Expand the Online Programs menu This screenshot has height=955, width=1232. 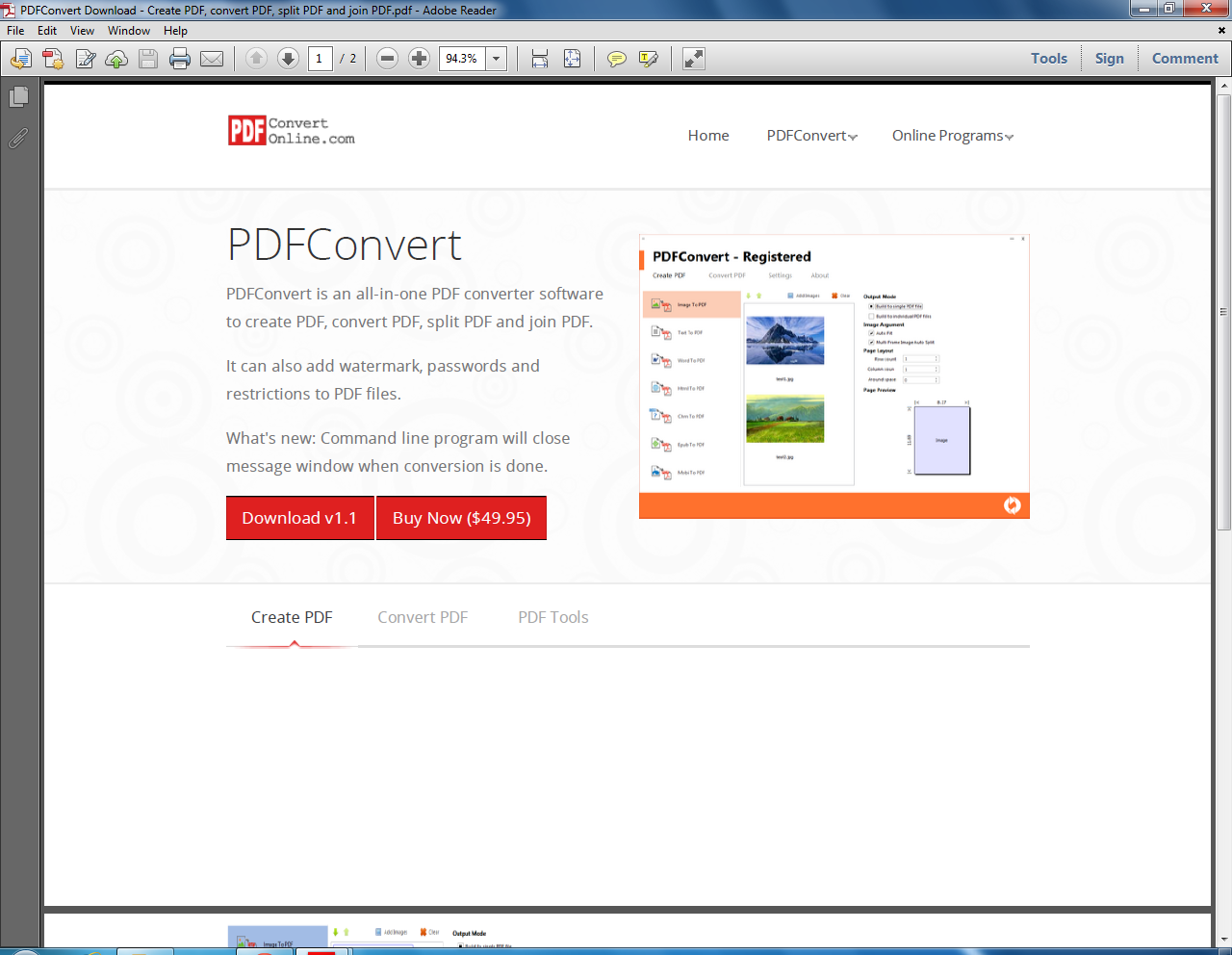(x=951, y=135)
